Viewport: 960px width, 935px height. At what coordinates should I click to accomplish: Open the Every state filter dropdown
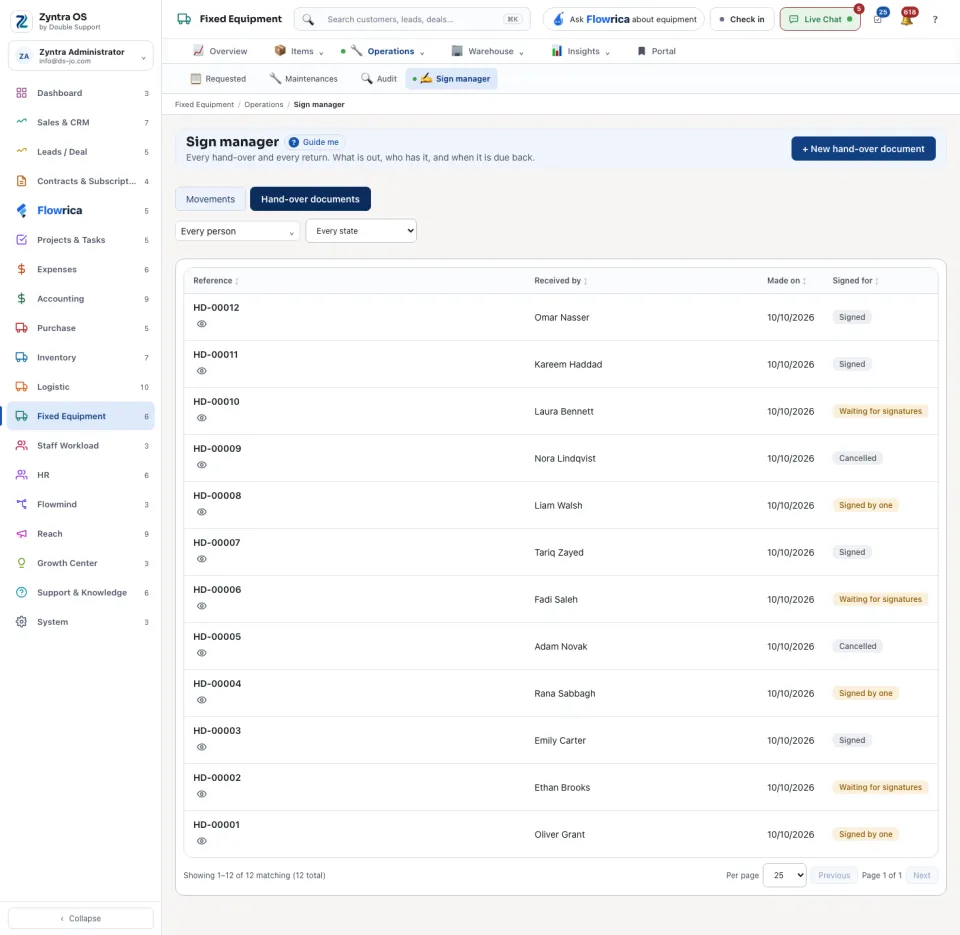pyautogui.click(x=361, y=231)
